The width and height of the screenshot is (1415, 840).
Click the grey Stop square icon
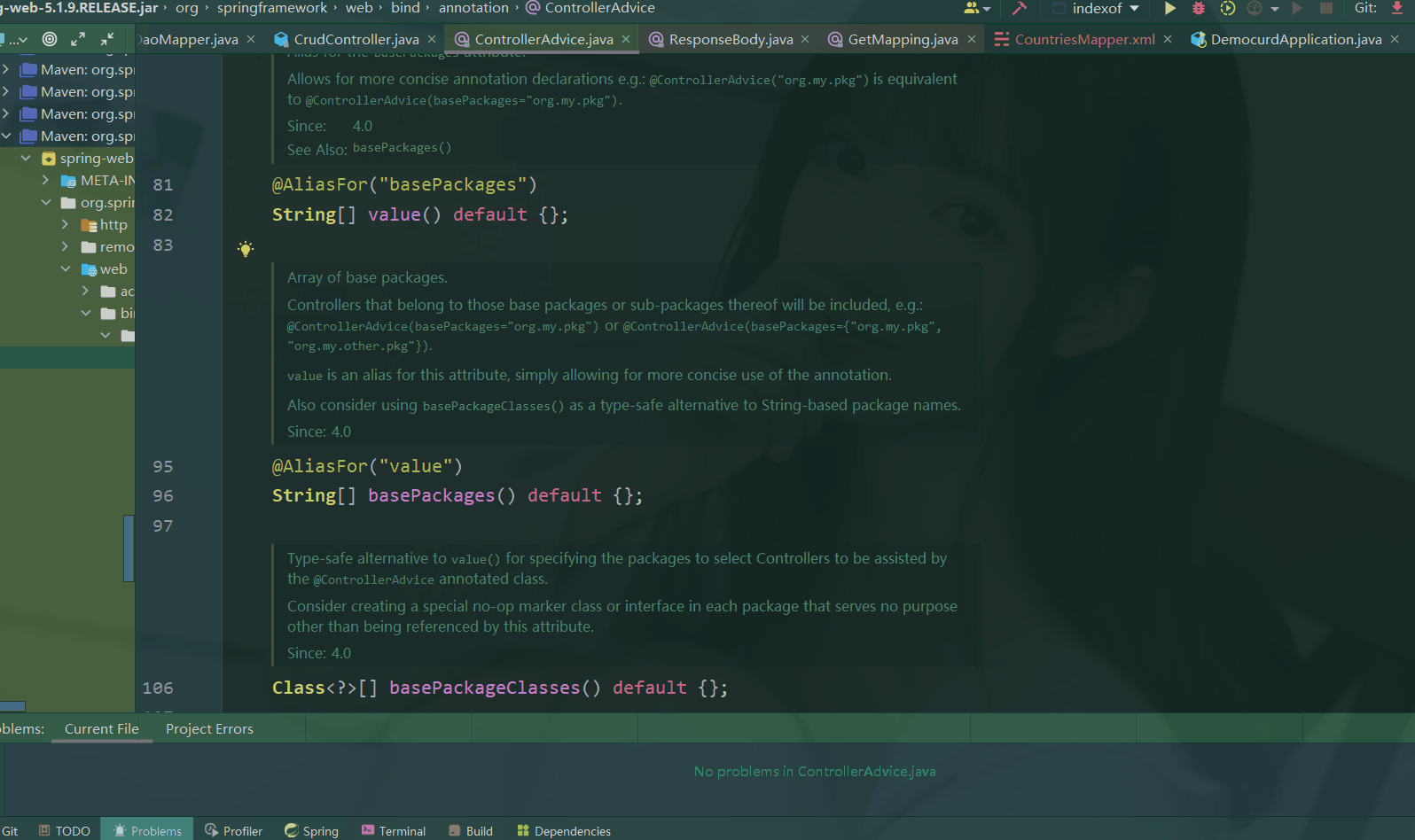pyautogui.click(x=1326, y=8)
